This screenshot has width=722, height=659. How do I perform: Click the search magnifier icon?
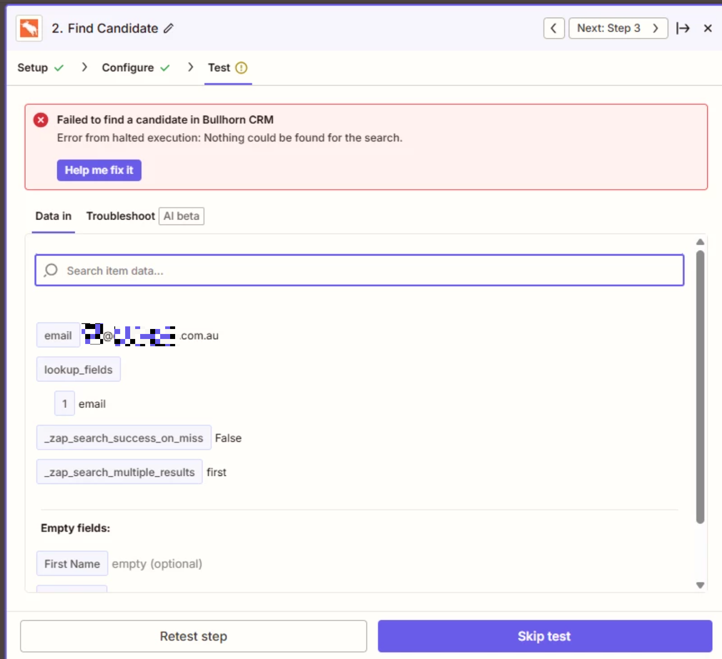[51, 270]
